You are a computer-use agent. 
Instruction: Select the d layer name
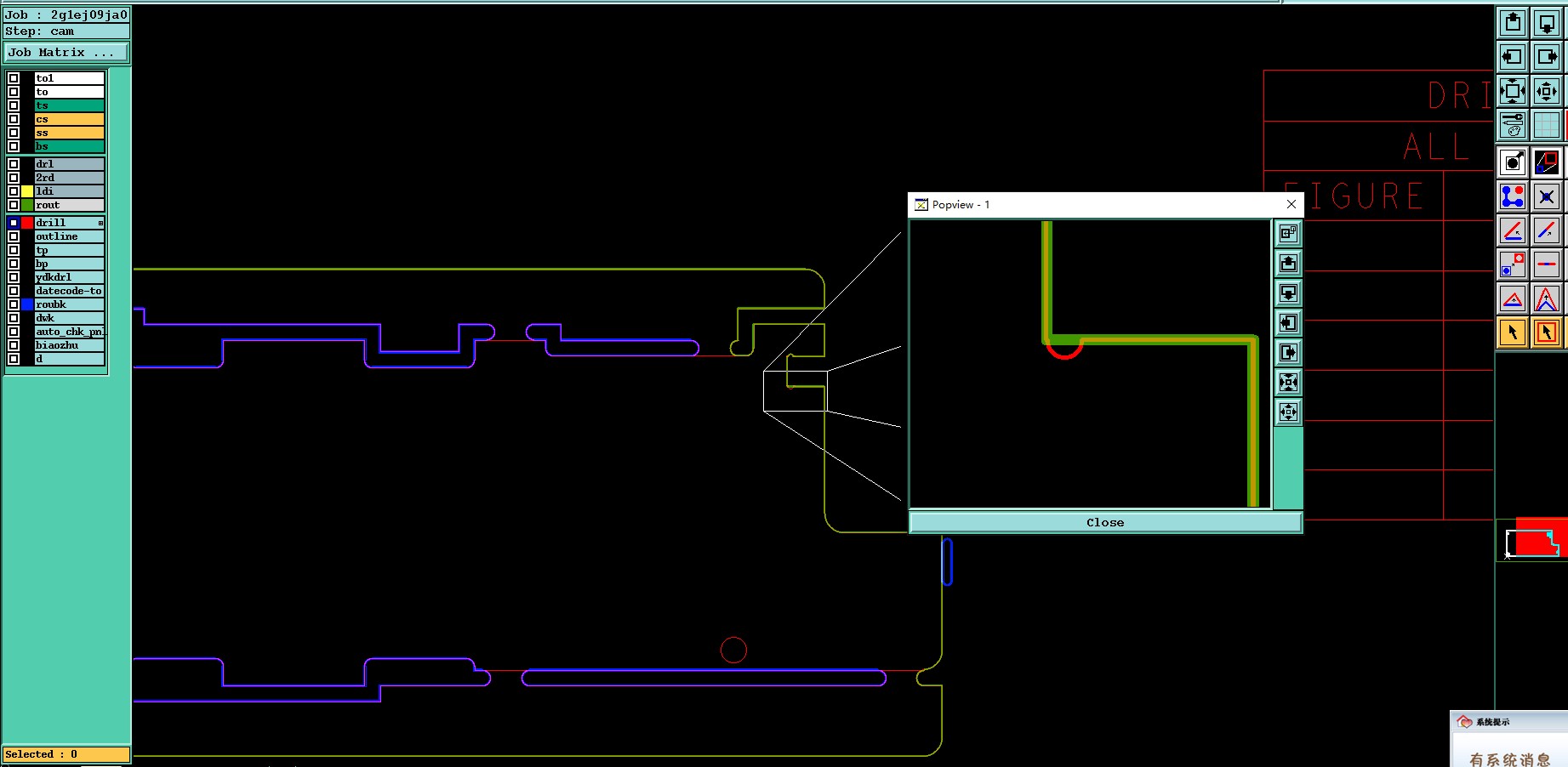(x=69, y=359)
